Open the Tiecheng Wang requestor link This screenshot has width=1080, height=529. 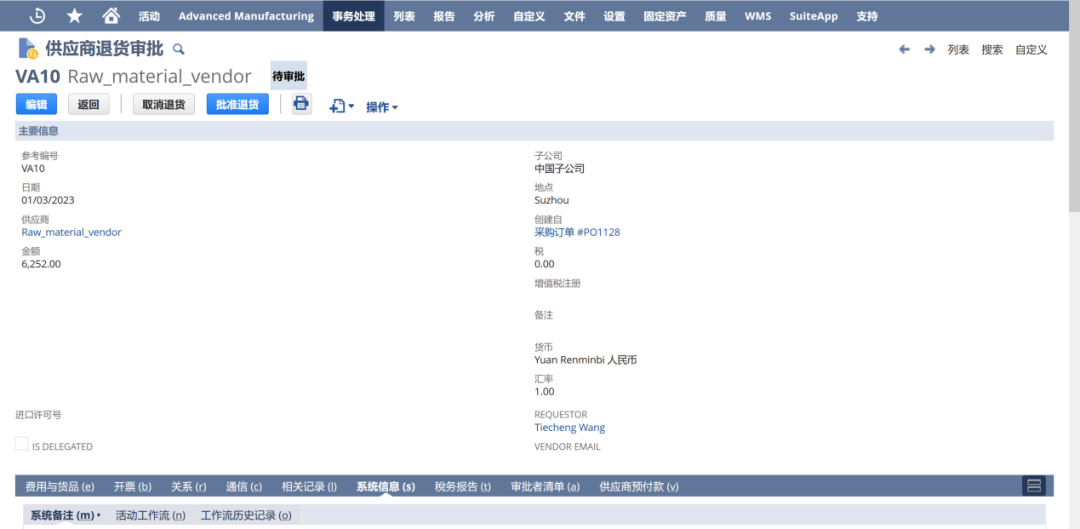click(570, 427)
